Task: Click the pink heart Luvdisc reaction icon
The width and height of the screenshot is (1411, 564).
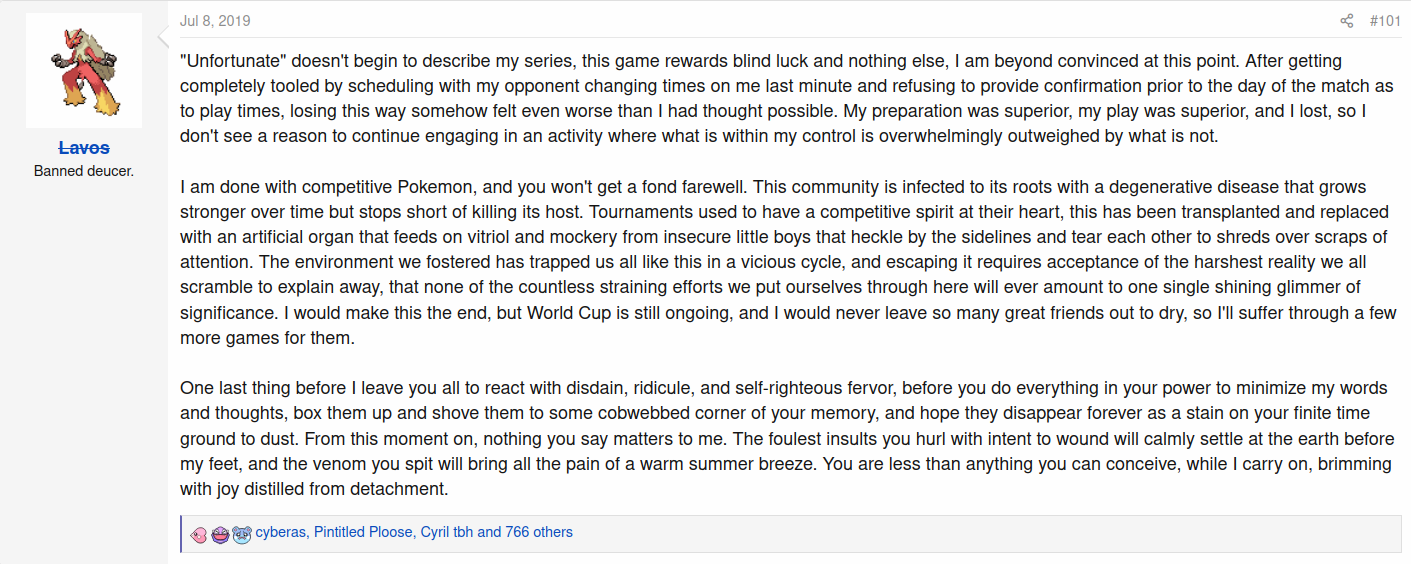Action: click(198, 534)
